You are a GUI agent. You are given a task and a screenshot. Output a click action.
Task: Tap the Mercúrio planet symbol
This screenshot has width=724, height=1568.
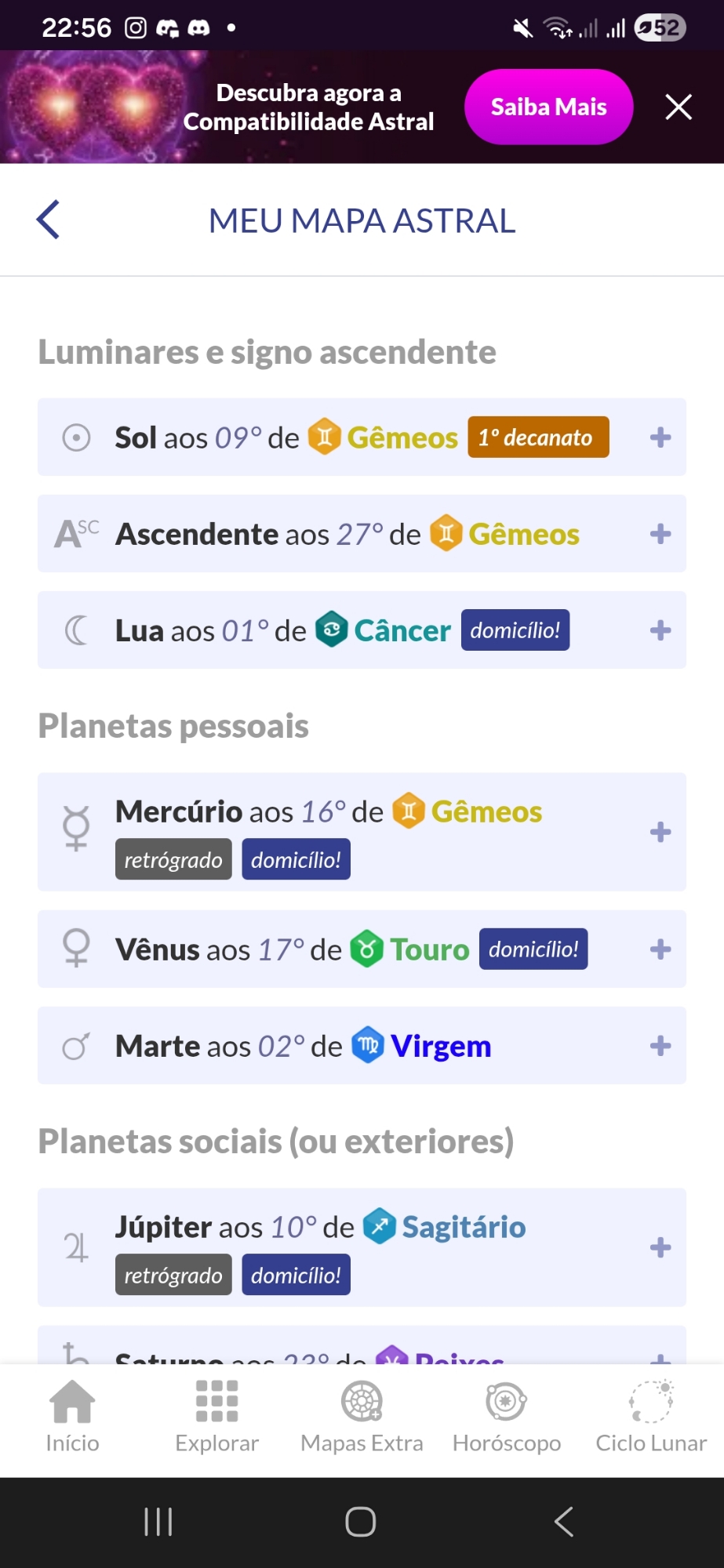pos(76,829)
